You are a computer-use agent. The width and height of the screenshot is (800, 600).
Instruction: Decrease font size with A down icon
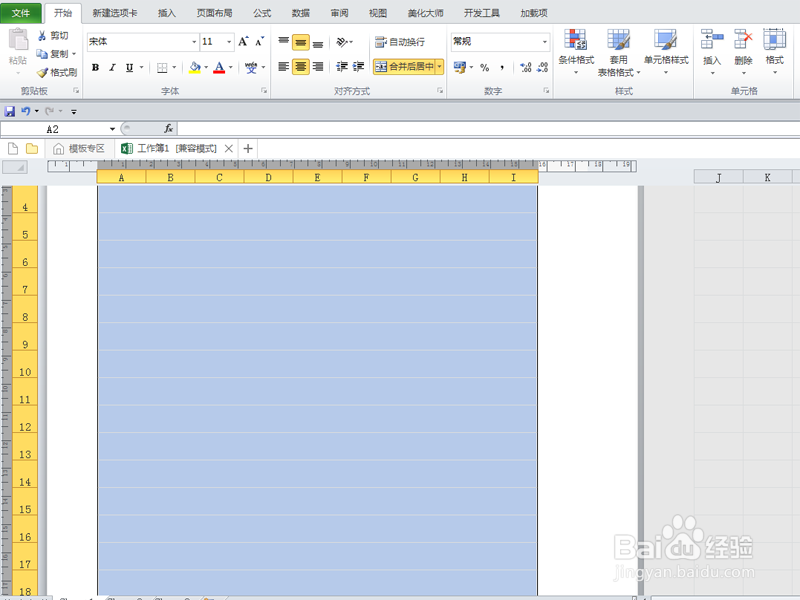tap(259, 41)
